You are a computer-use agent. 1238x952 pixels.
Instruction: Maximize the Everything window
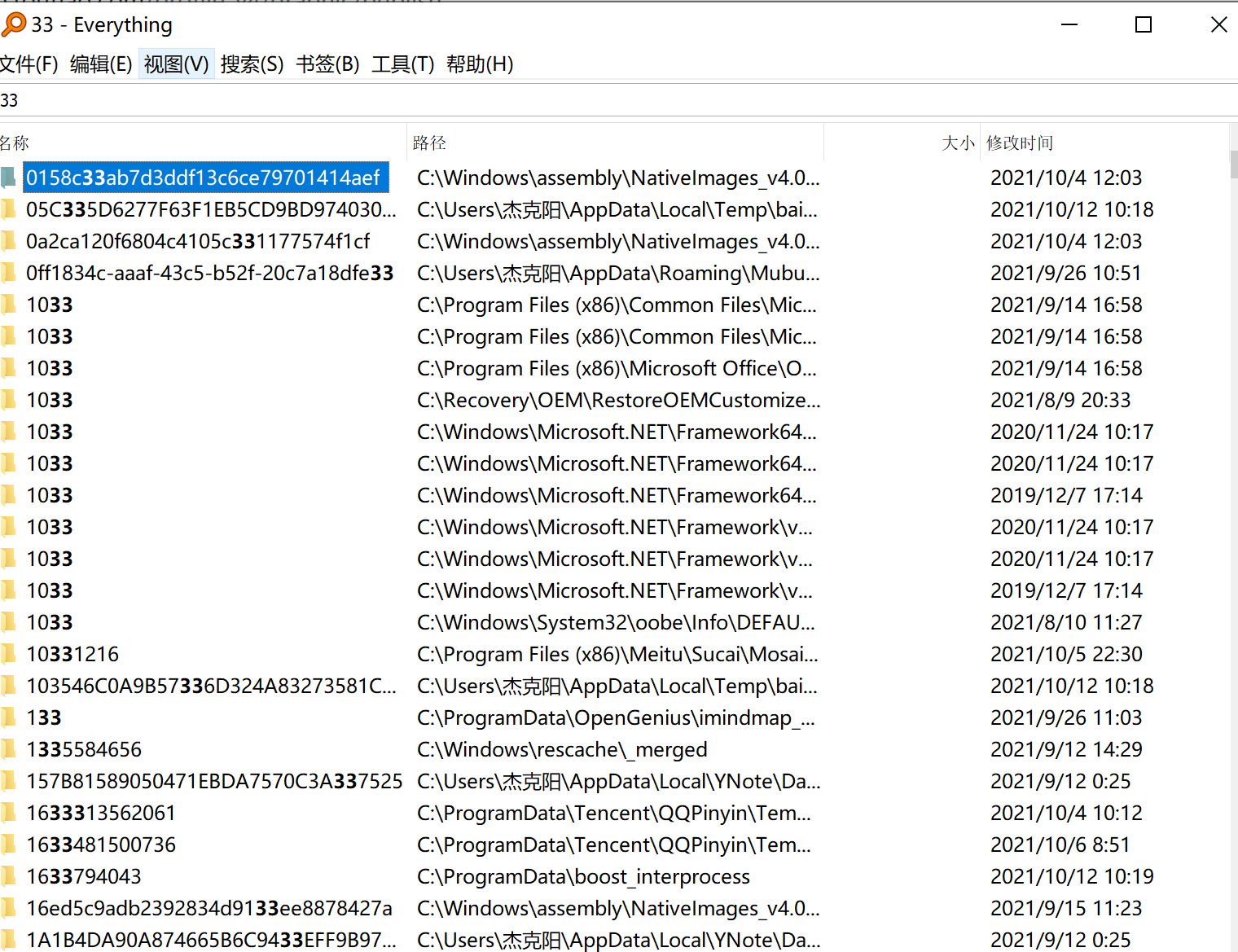[1144, 24]
